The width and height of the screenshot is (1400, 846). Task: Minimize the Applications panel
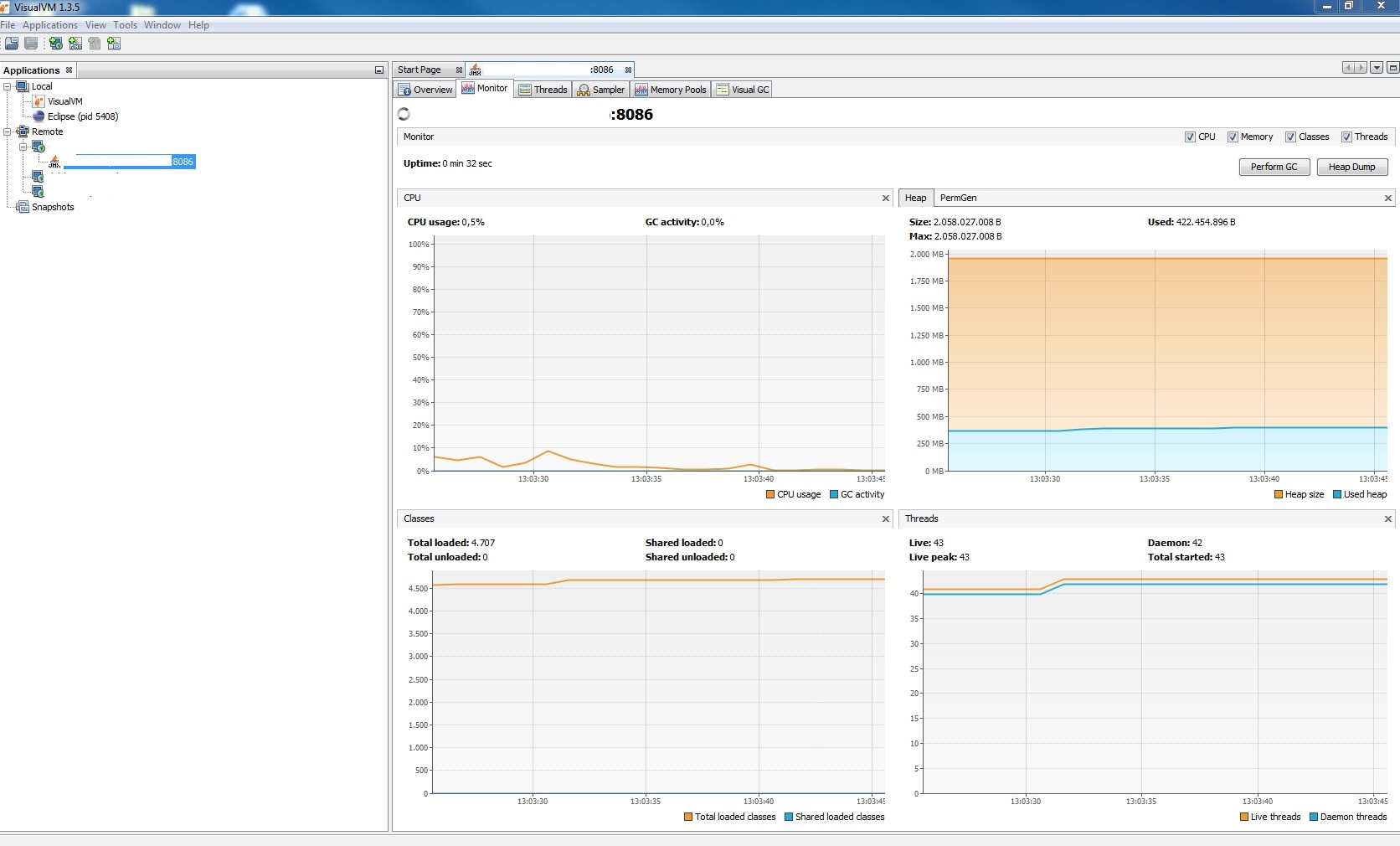click(378, 70)
